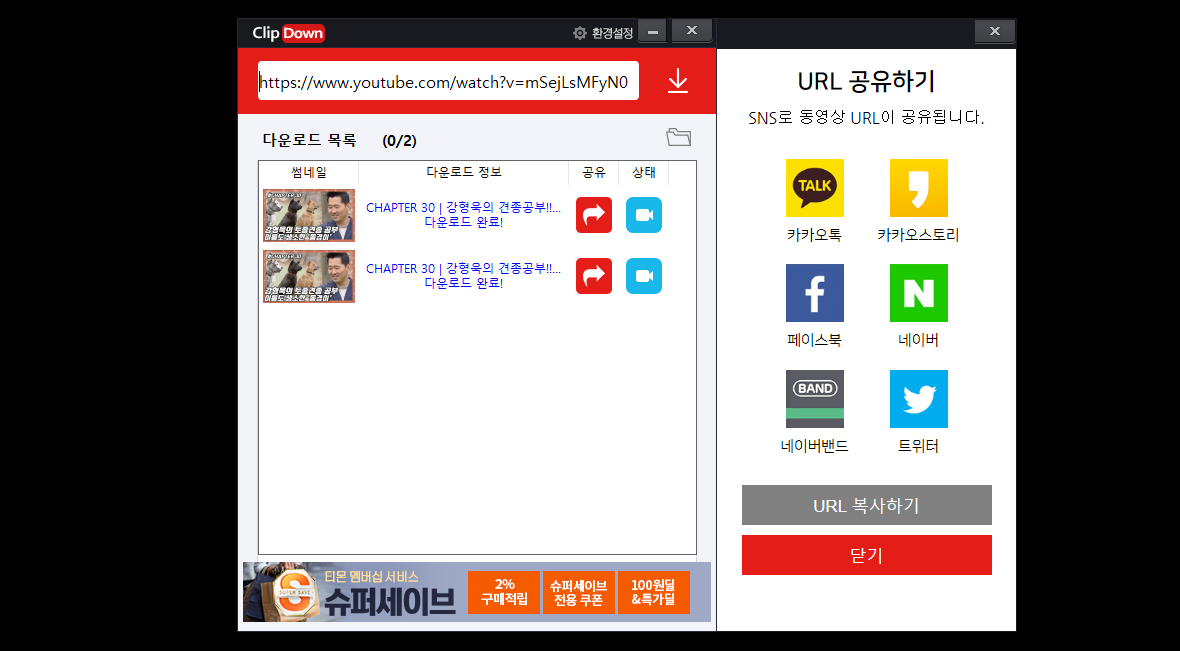Open the download folder icon
Screen dimensions: 1180x651
pyautogui.click(x=678, y=137)
